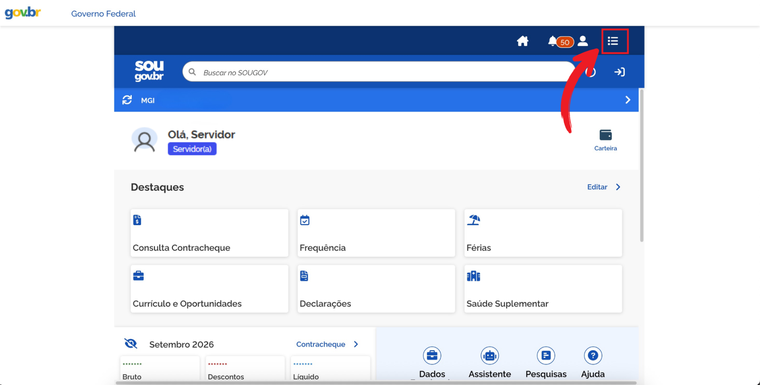Screen dimensions: 760x385
Task: Click the Declarações file icon
Action: [x=304, y=276]
